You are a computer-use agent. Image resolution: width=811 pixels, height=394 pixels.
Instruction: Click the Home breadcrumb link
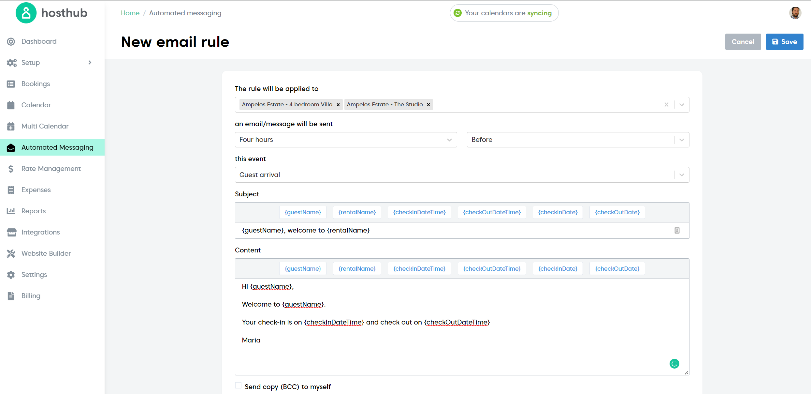(x=130, y=13)
